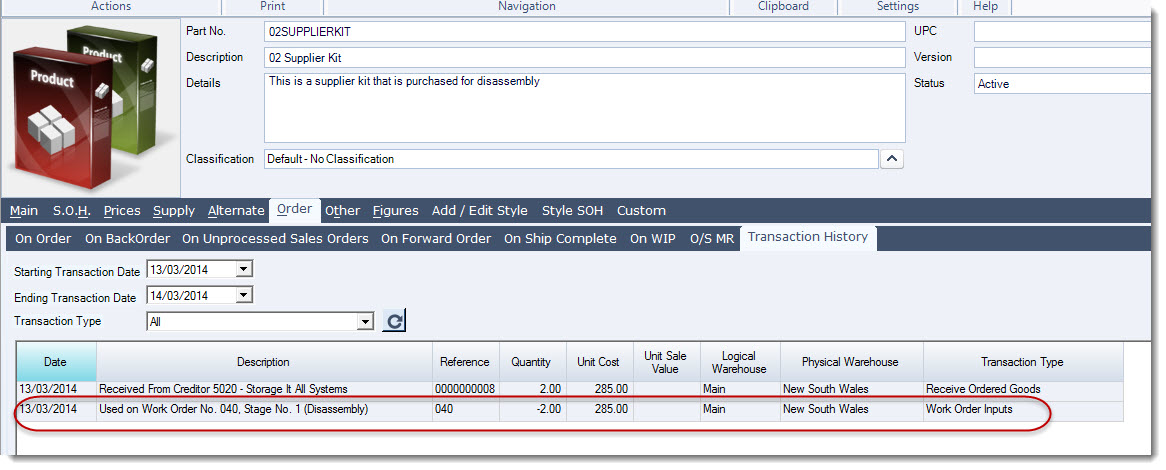Image resolution: width=1166 pixels, height=470 pixels.
Task: Open the Settings ribbon group
Action: tap(898, 7)
